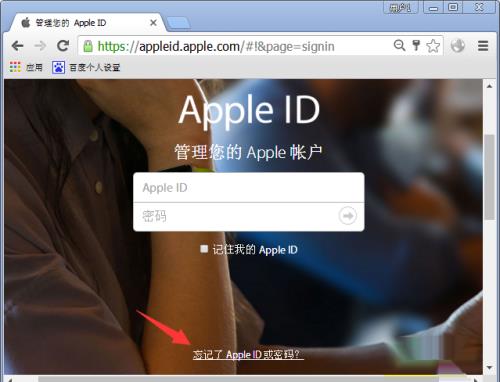Click the scroll up arrow

(489, 86)
